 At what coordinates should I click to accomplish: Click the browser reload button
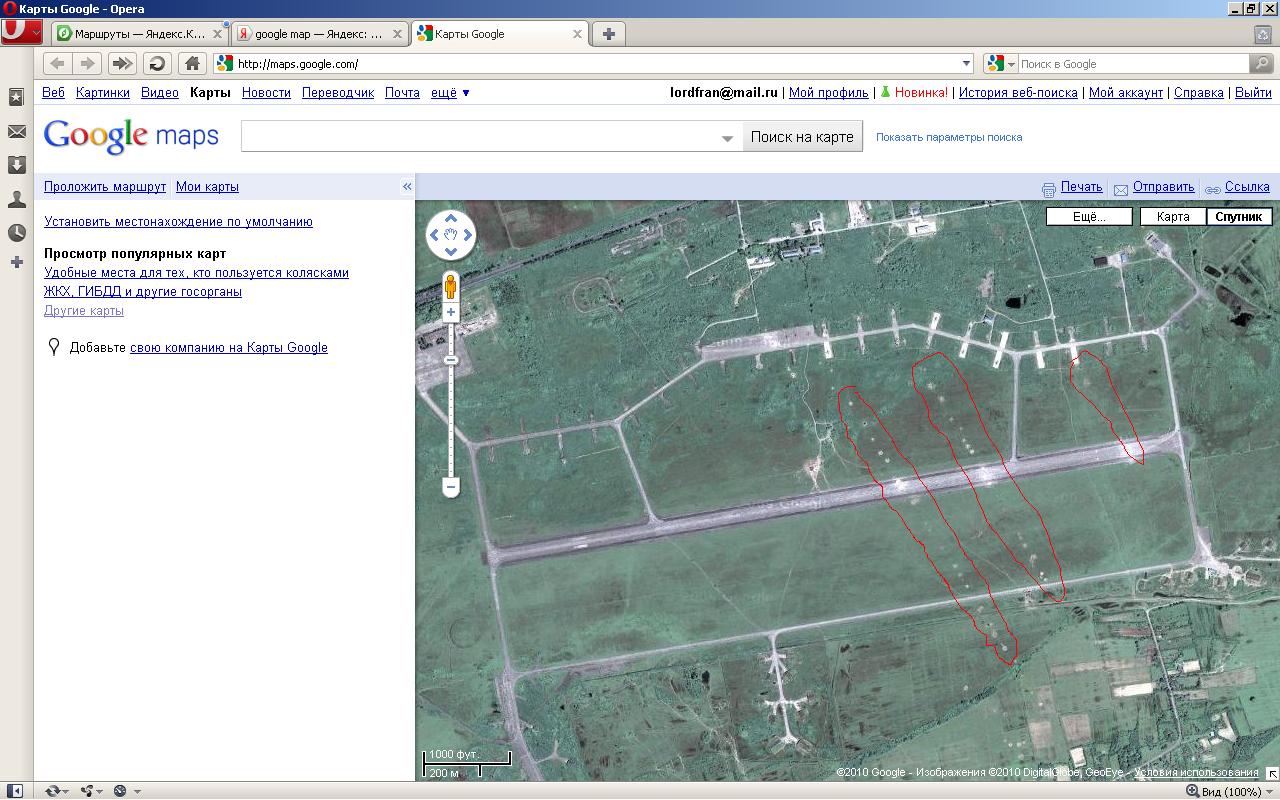pos(157,64)
